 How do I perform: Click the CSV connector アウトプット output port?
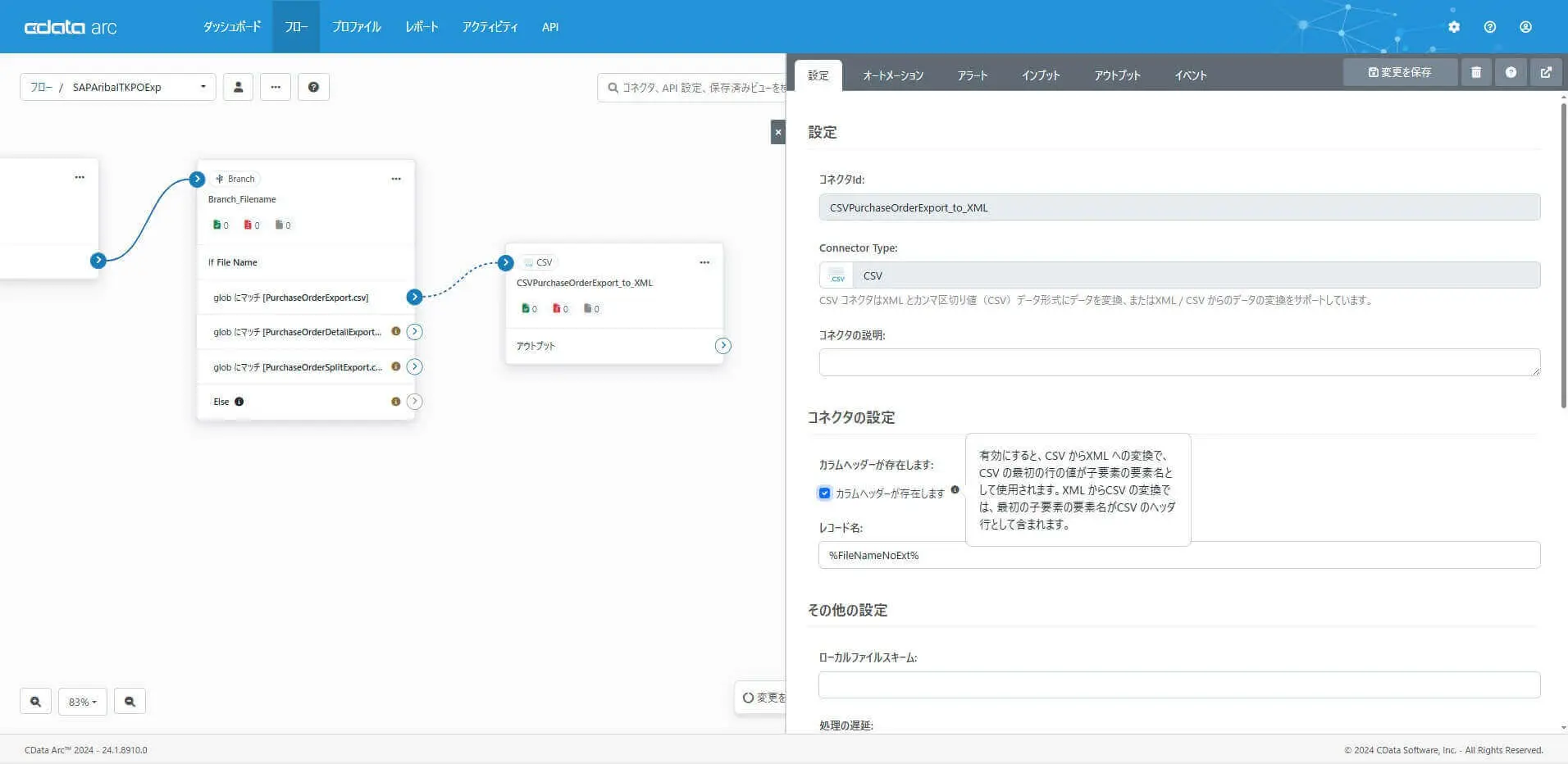[722, 346]
